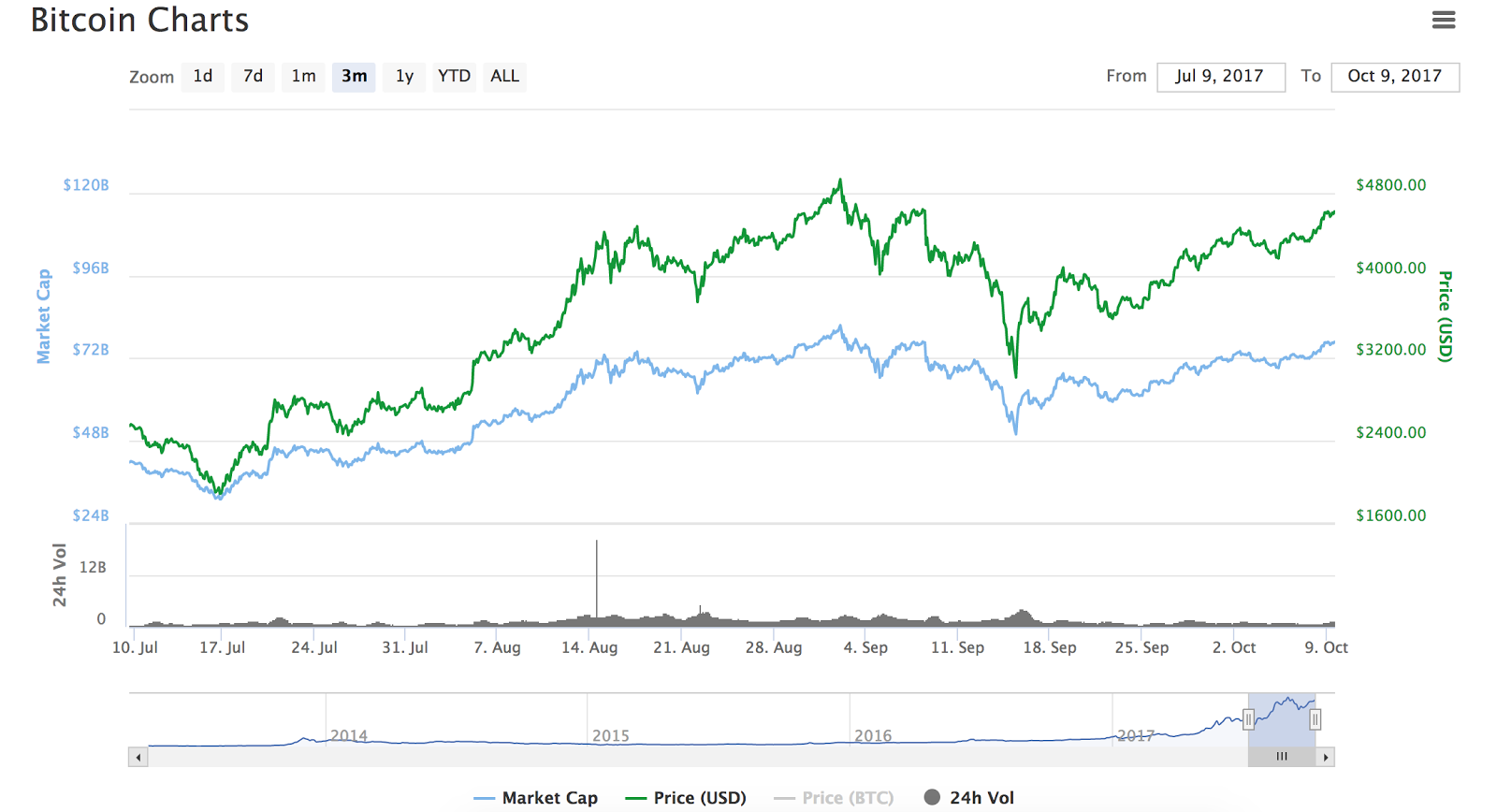
Task: Click the $2400.00 price axis label
Action: pos(1391,433)
